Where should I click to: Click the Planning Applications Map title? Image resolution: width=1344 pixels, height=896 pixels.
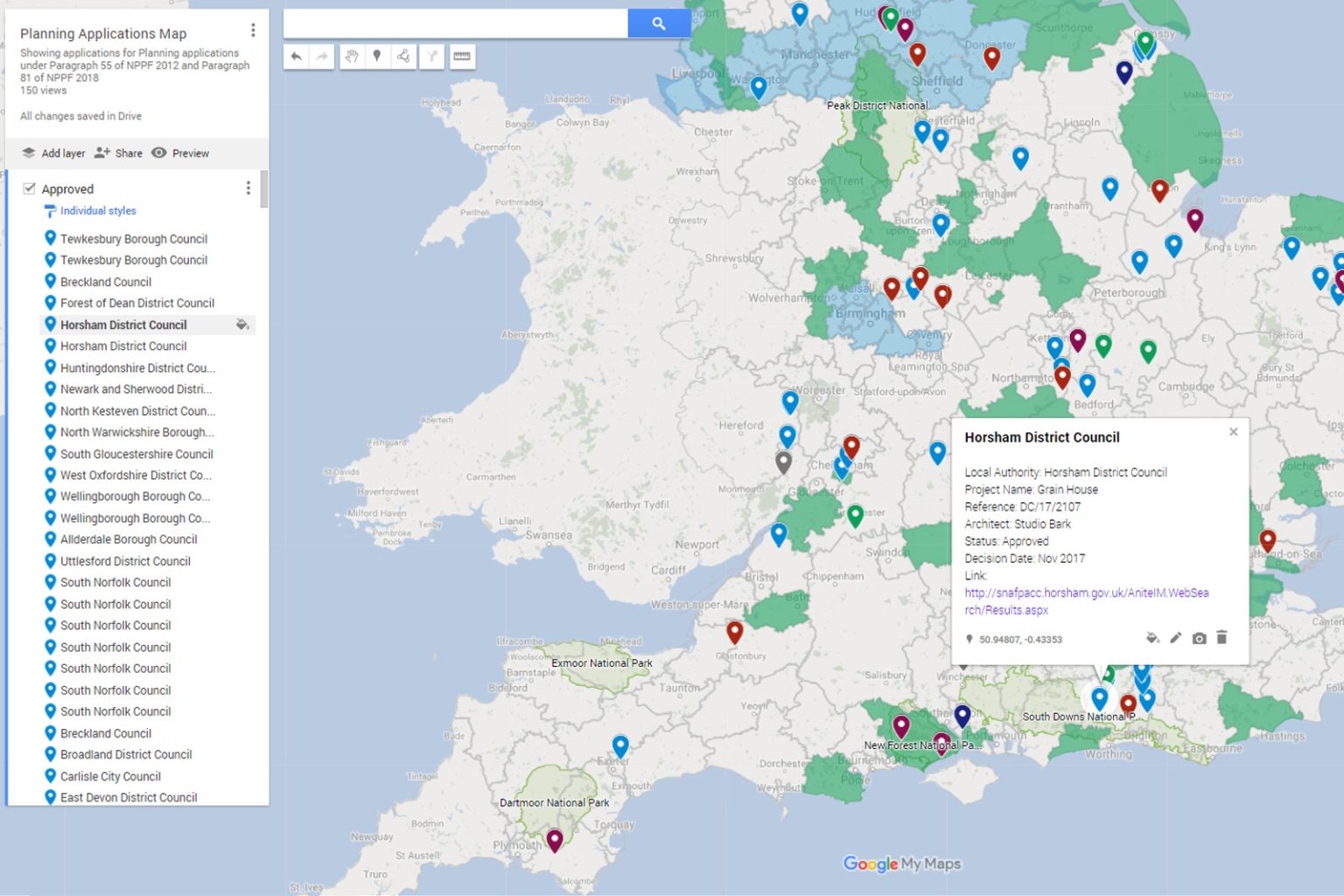(x=103, y=33)
